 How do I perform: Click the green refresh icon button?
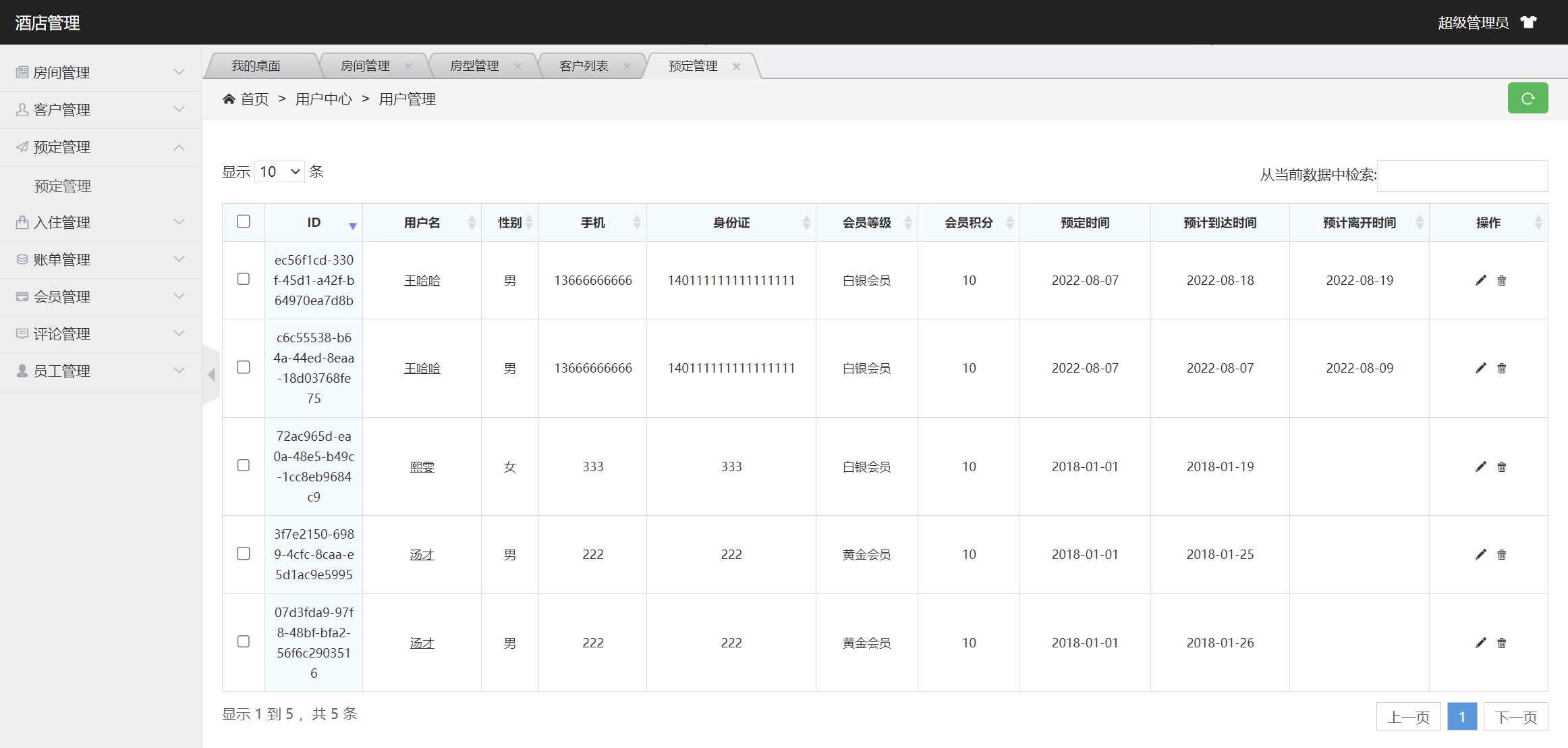(1528, 99)
